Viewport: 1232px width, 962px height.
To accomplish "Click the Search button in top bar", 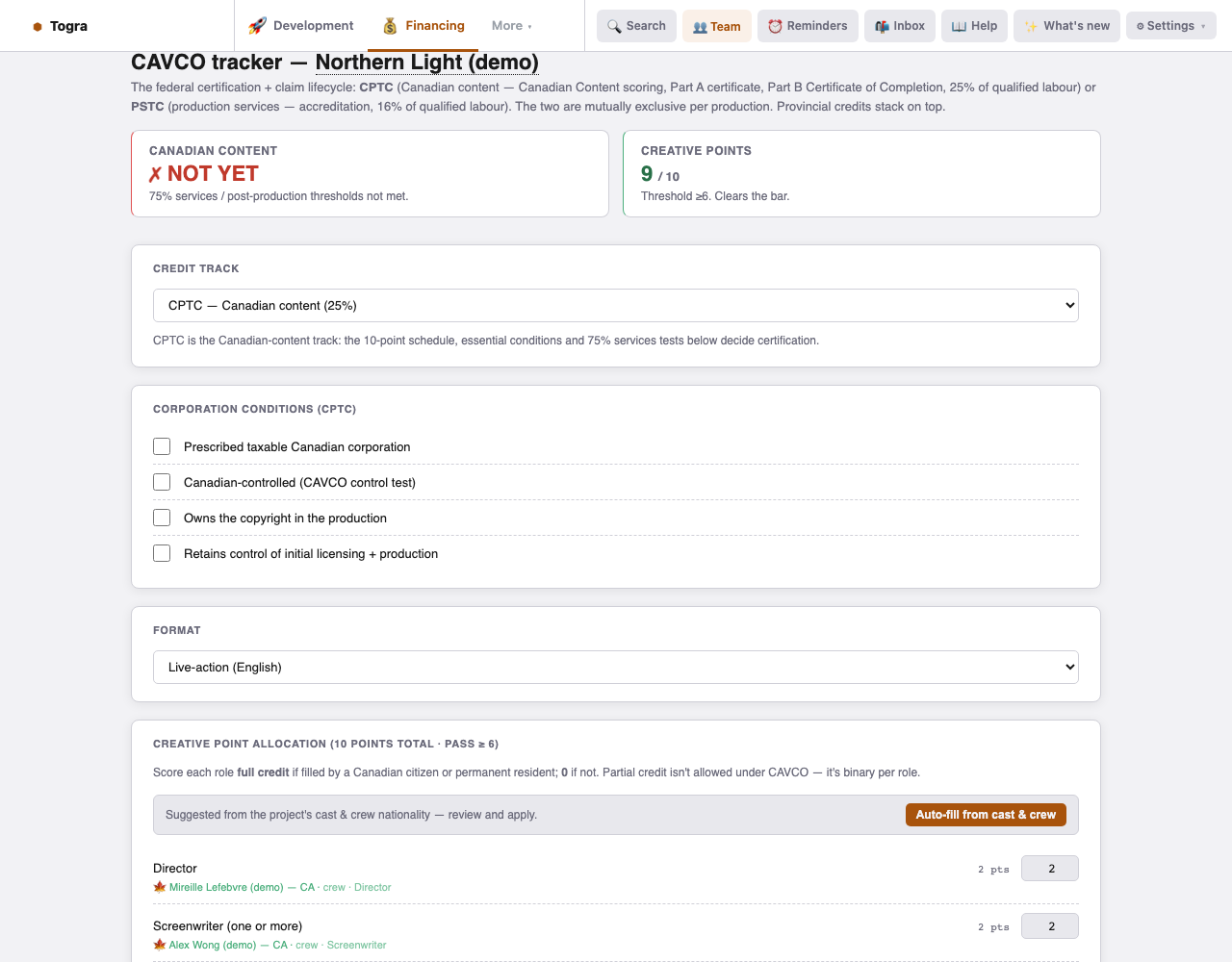I will click(636, 26).
